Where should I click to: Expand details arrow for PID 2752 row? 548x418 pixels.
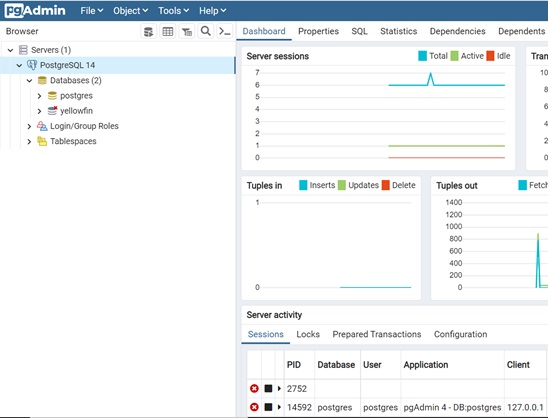pos(279,388)
